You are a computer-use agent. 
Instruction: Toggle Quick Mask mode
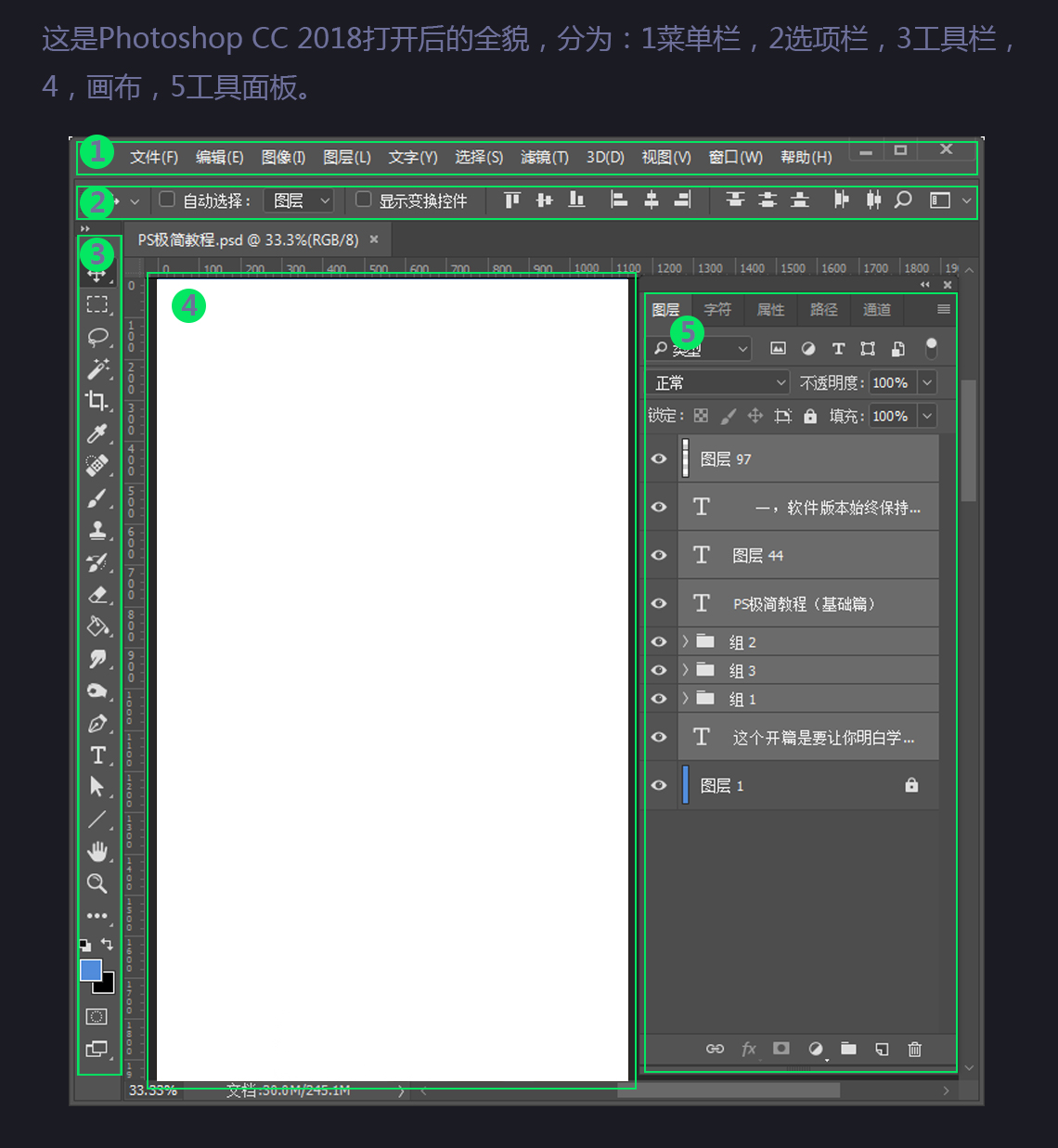[x=97, y=1016]
